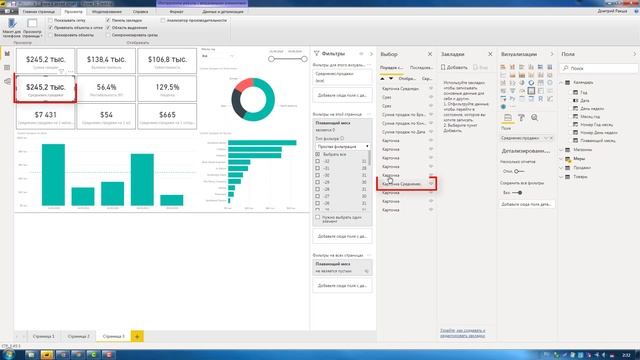Switch to the Format ribbon tab

tap(176, 12)
